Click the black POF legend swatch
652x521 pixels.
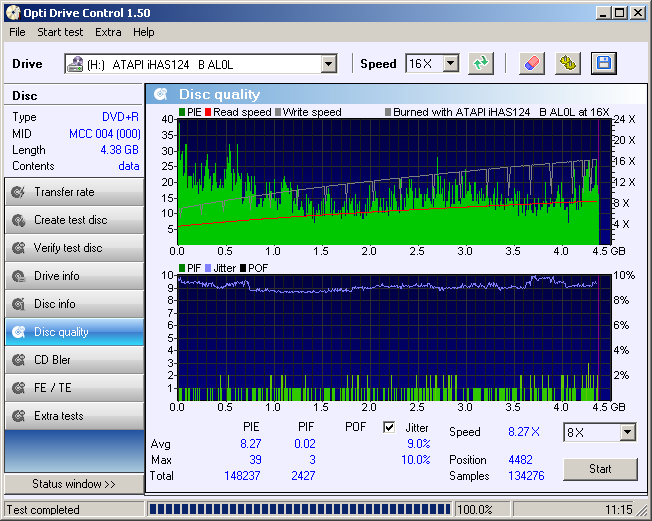click(243, 268)
